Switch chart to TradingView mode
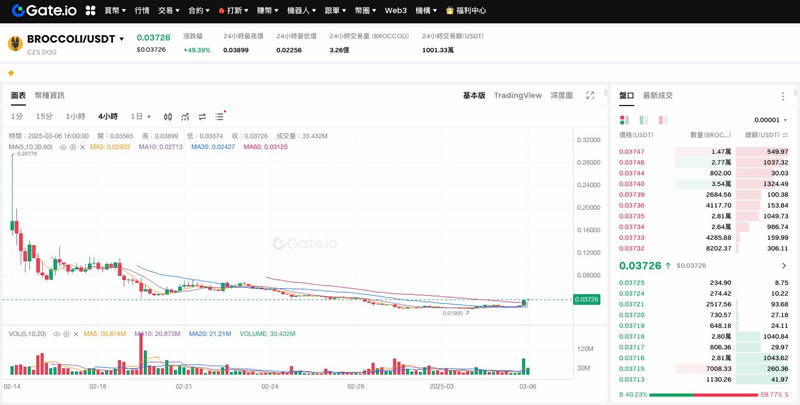This screenshot has height=405, width=800. 517,95
